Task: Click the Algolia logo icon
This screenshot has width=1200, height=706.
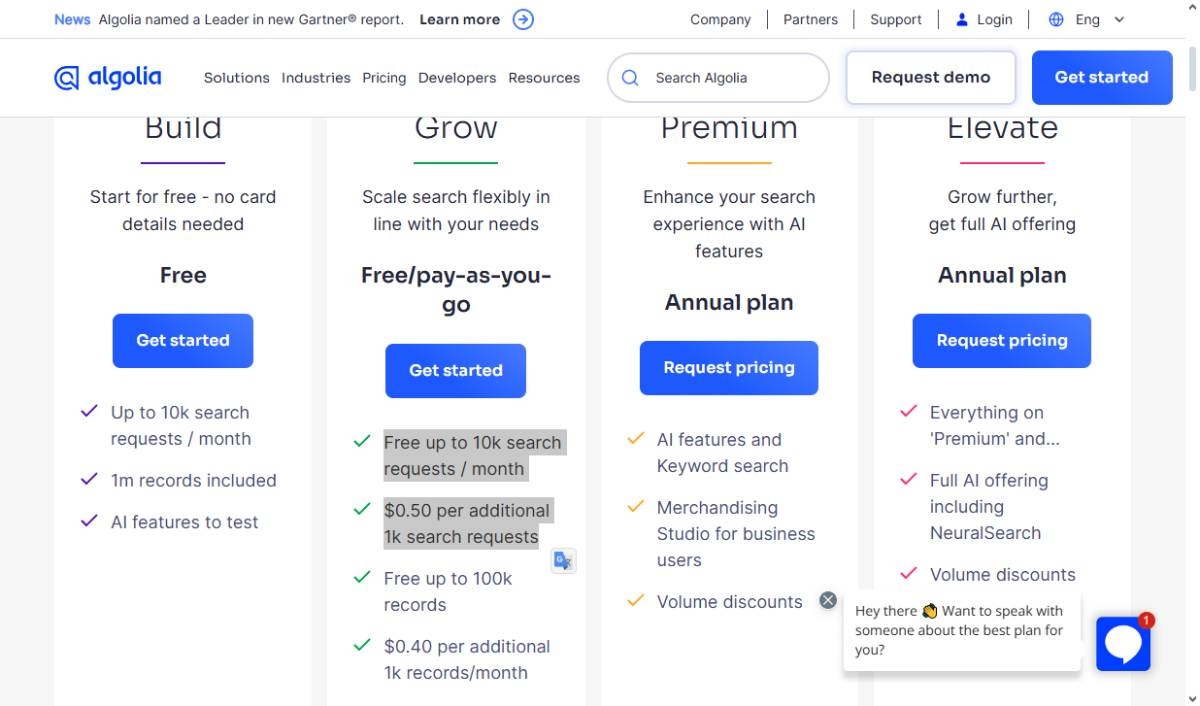Action: 67,78
